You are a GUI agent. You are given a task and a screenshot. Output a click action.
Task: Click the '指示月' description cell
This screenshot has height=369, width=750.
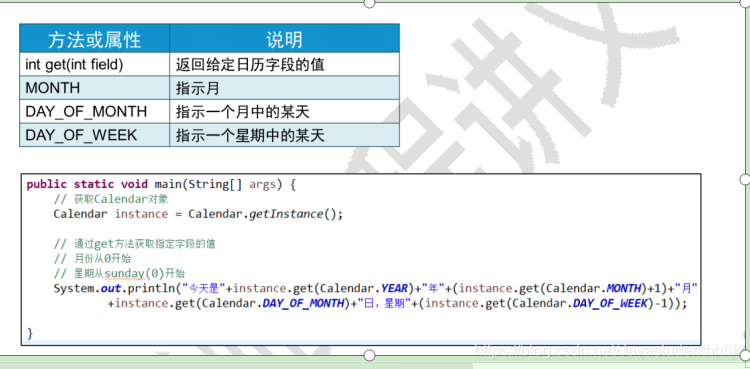pos(285,88)
